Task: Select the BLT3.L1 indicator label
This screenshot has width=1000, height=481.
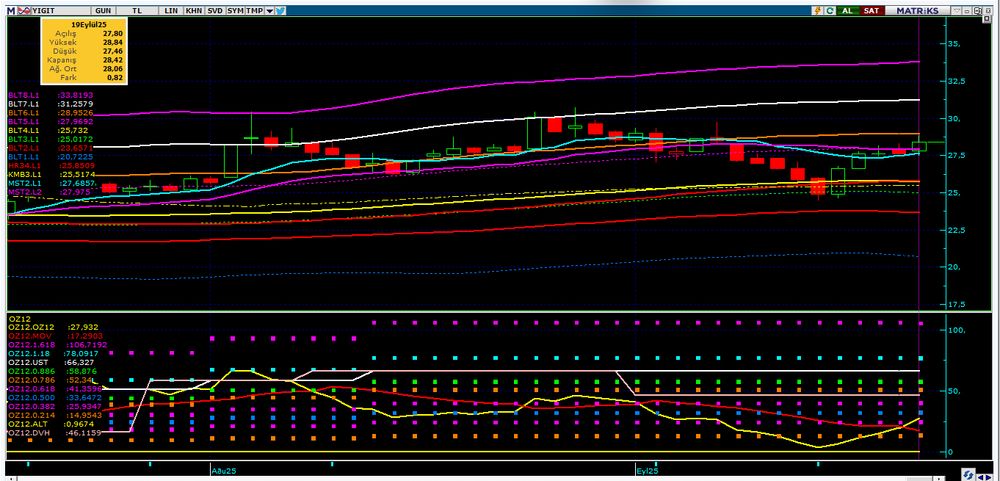Action: [24, 139]
